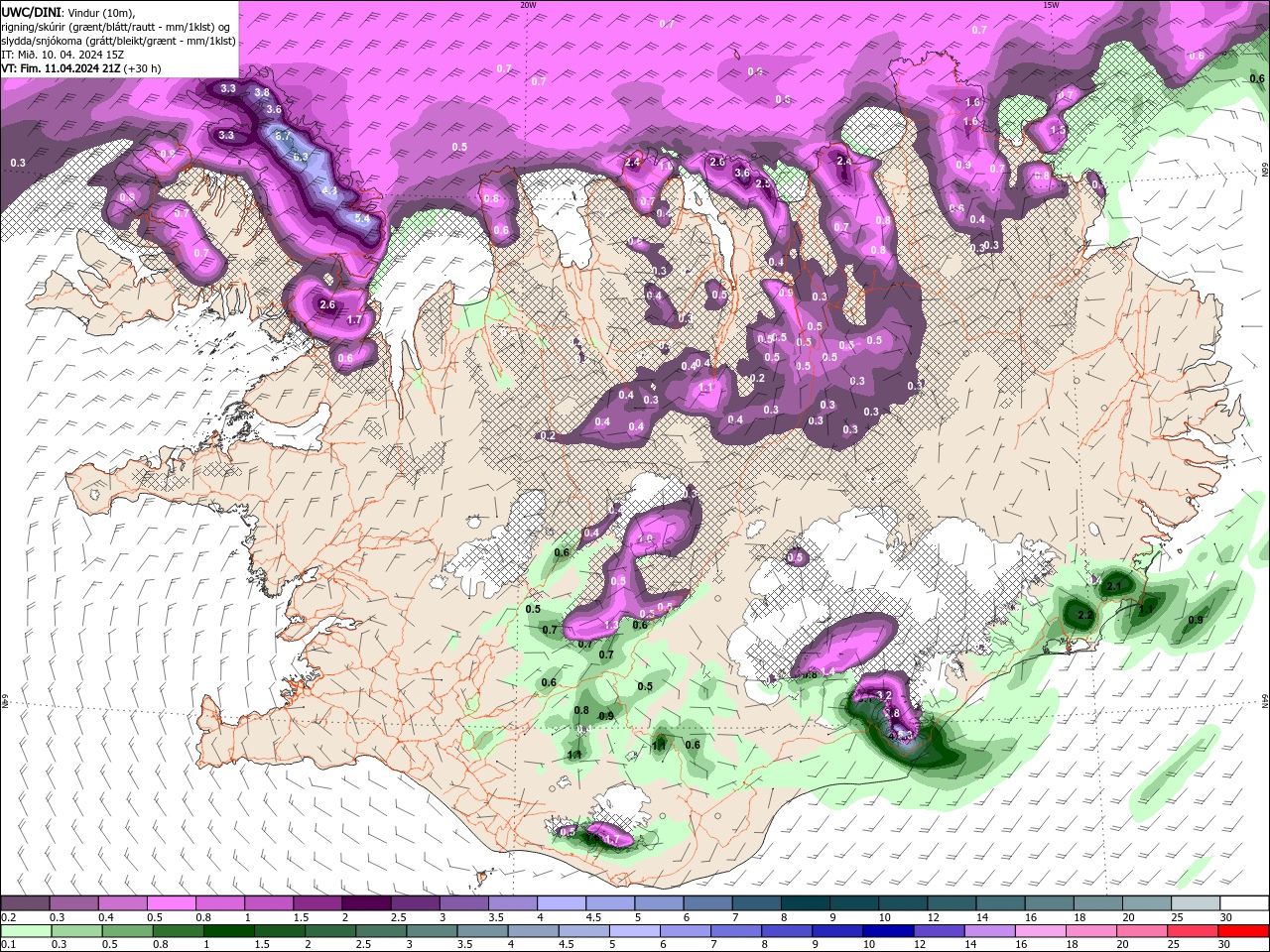This screenshot has height=952, width=1270.
Task: Pick the 3.5–4 swatch in the top legend row
Action: pyautogui.click(x=512, y=903)
